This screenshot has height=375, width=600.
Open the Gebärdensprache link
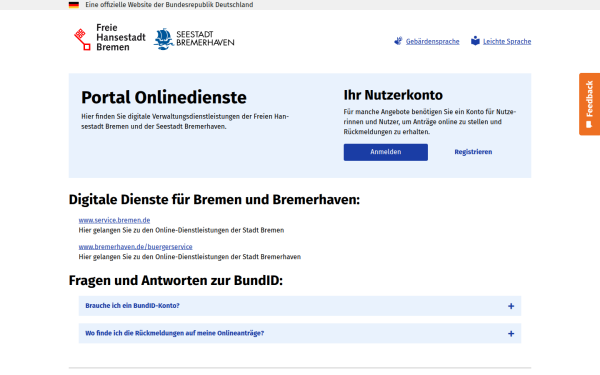coord(432,41)
